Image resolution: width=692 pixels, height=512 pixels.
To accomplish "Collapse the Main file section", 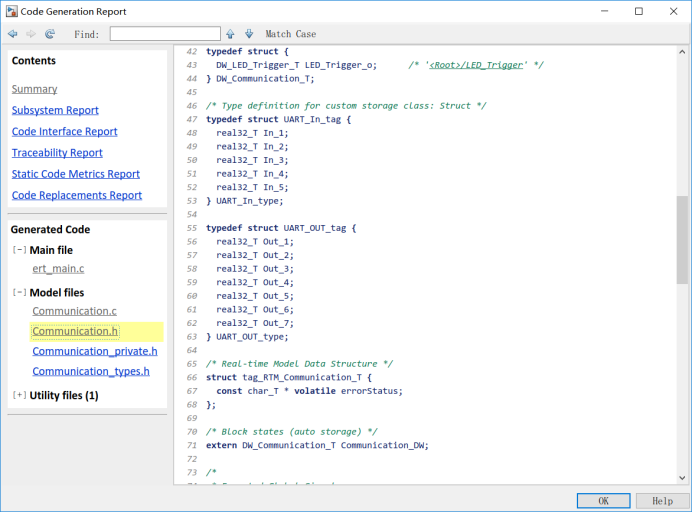I will pyautogui.click(x=19, y=250).
